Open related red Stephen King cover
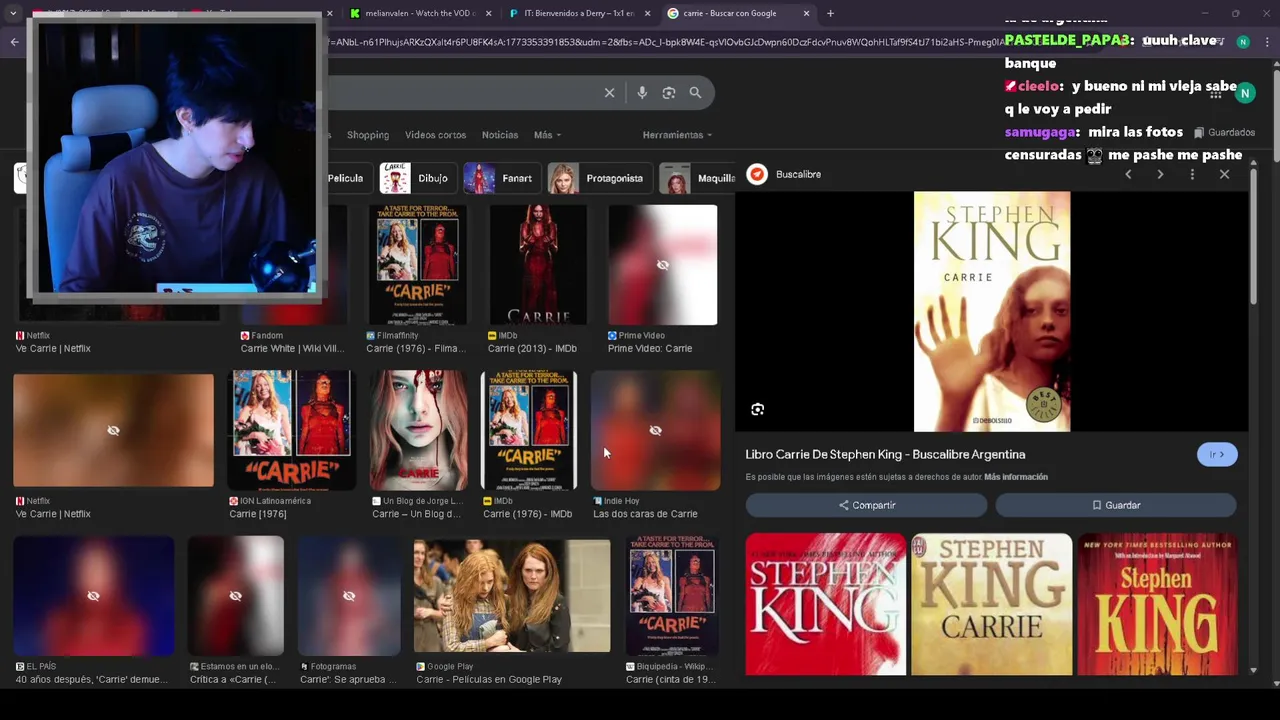This screenshot has height=720, width=1280. point(826,604)
